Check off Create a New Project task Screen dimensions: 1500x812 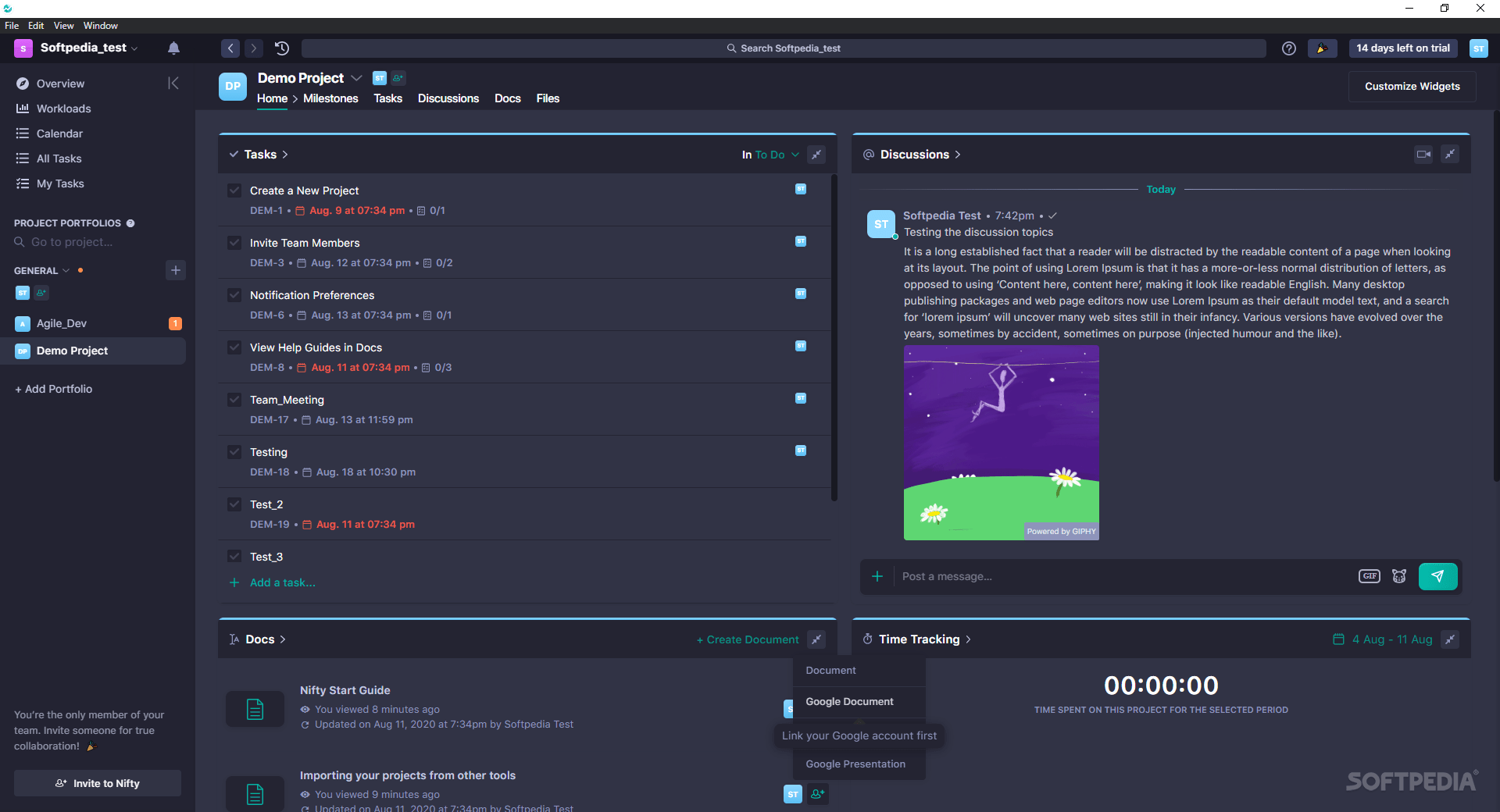pyautogui.click(x=234, y=191)
